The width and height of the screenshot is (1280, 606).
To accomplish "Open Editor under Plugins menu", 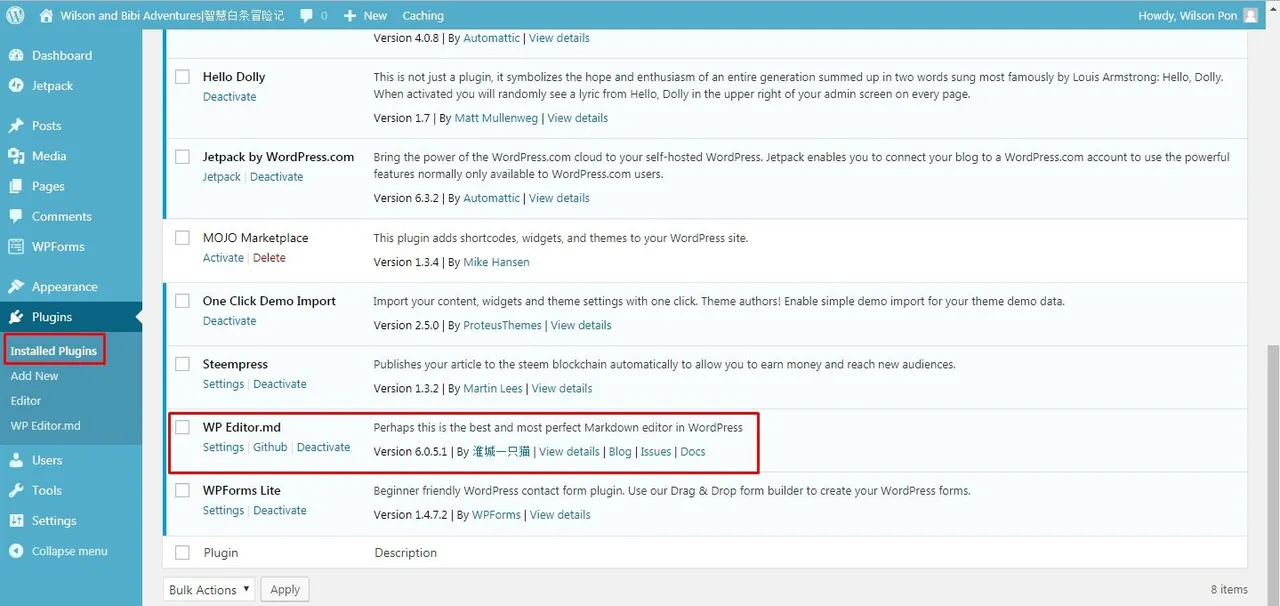I will point(26,400).
